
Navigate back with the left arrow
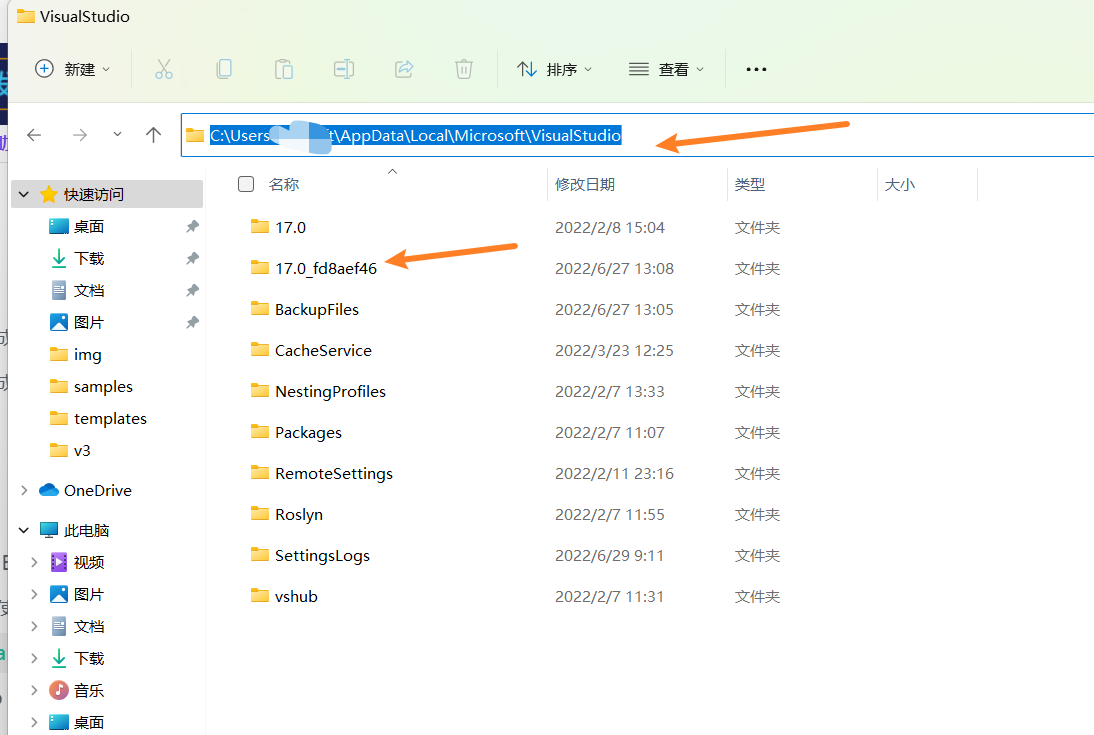click(34, 135)
